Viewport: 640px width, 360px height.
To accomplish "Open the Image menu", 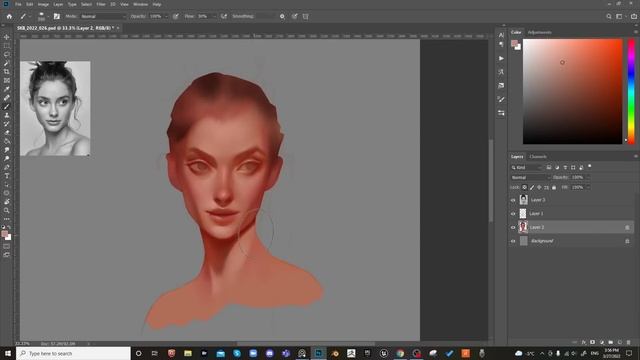I will (43, 4).
